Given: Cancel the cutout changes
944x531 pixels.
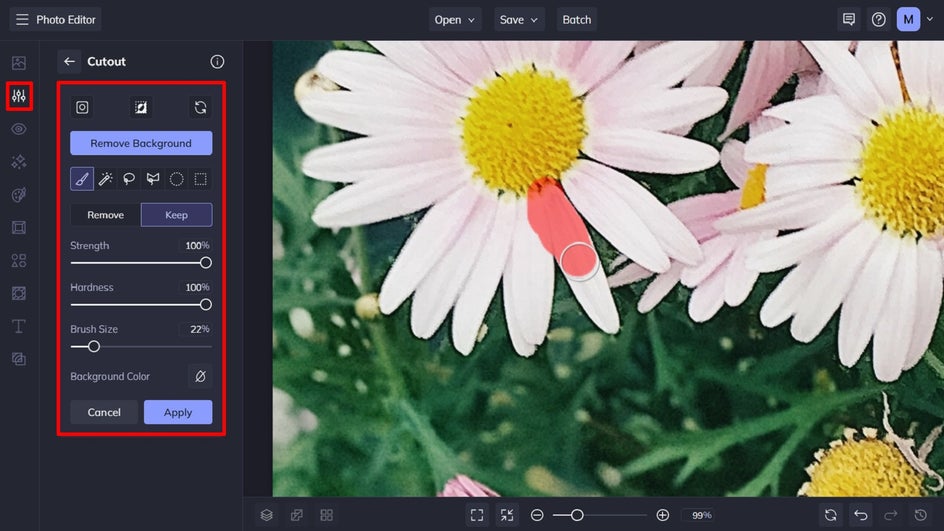Looking at the screenshot, I should tap(104, 412).
